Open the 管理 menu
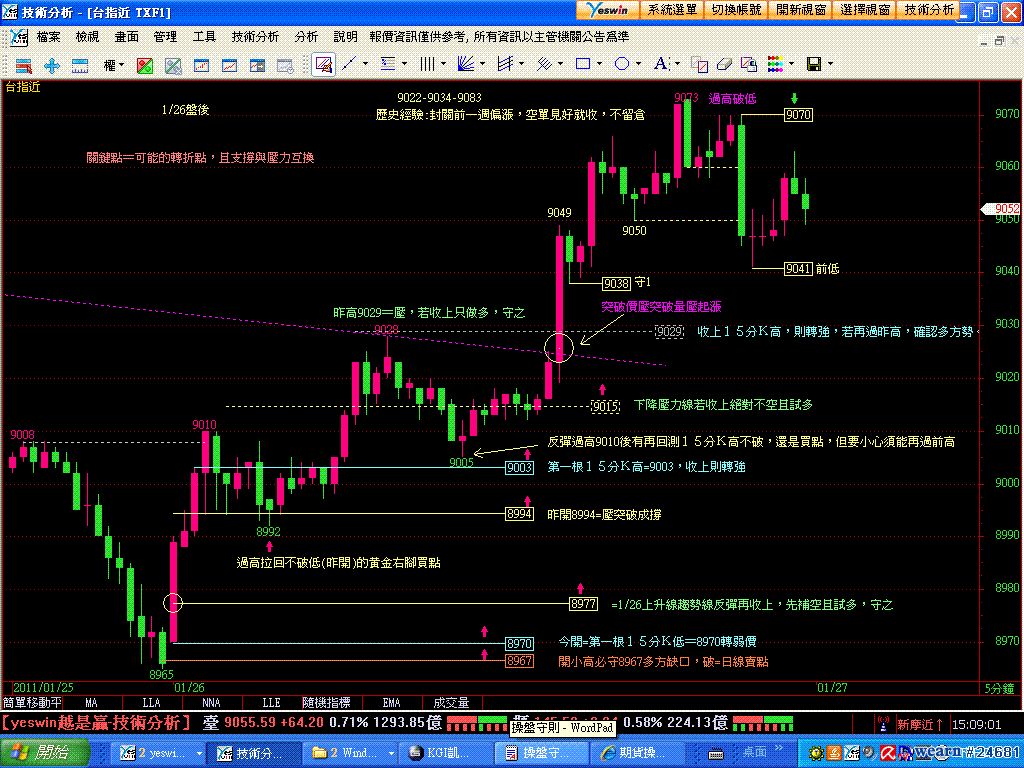This screenshot has width=1024, height=768. (x=165, y=37)
